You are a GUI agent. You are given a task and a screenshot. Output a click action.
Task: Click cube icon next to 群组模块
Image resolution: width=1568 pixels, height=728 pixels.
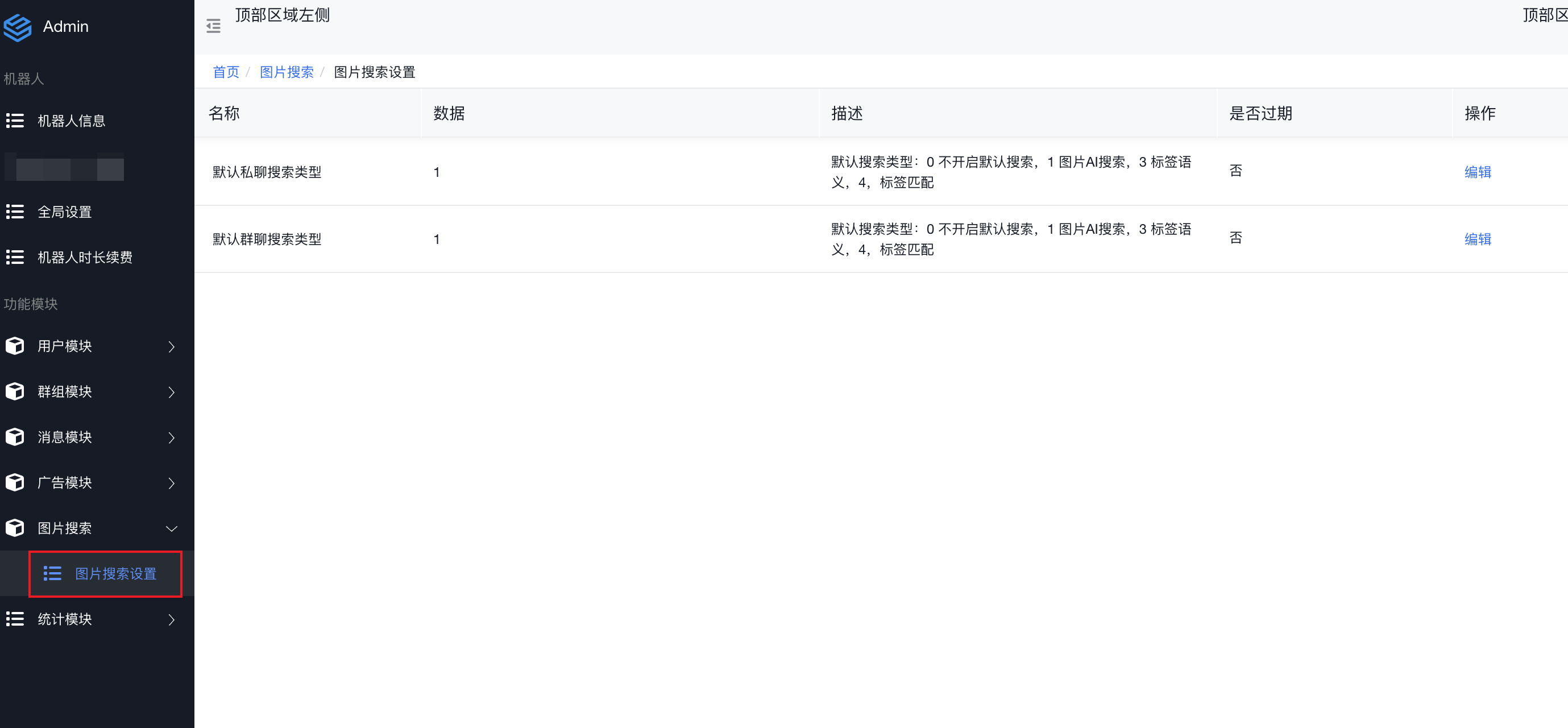pos(15,391)
